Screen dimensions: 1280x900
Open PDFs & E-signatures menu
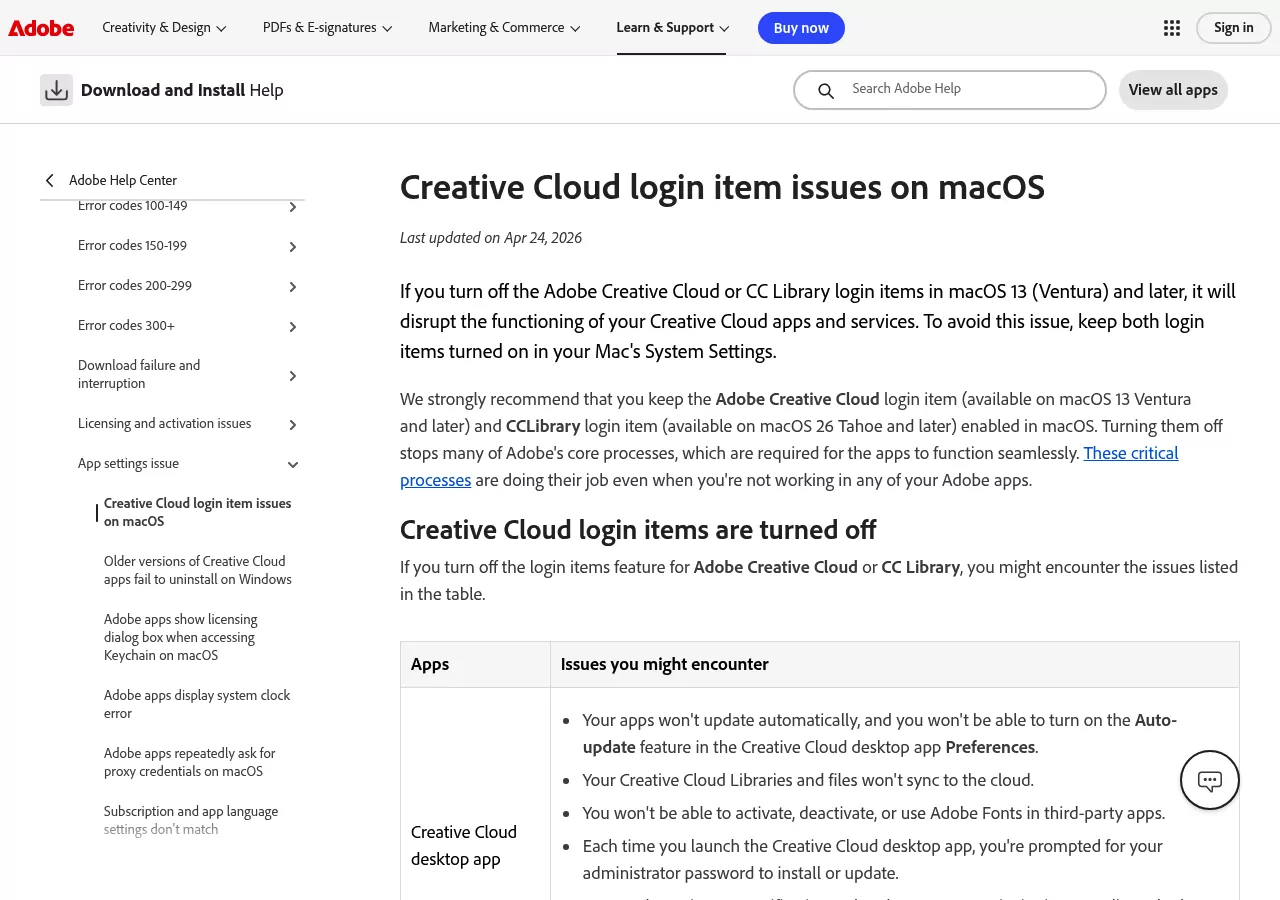click(x=328, y=28)
